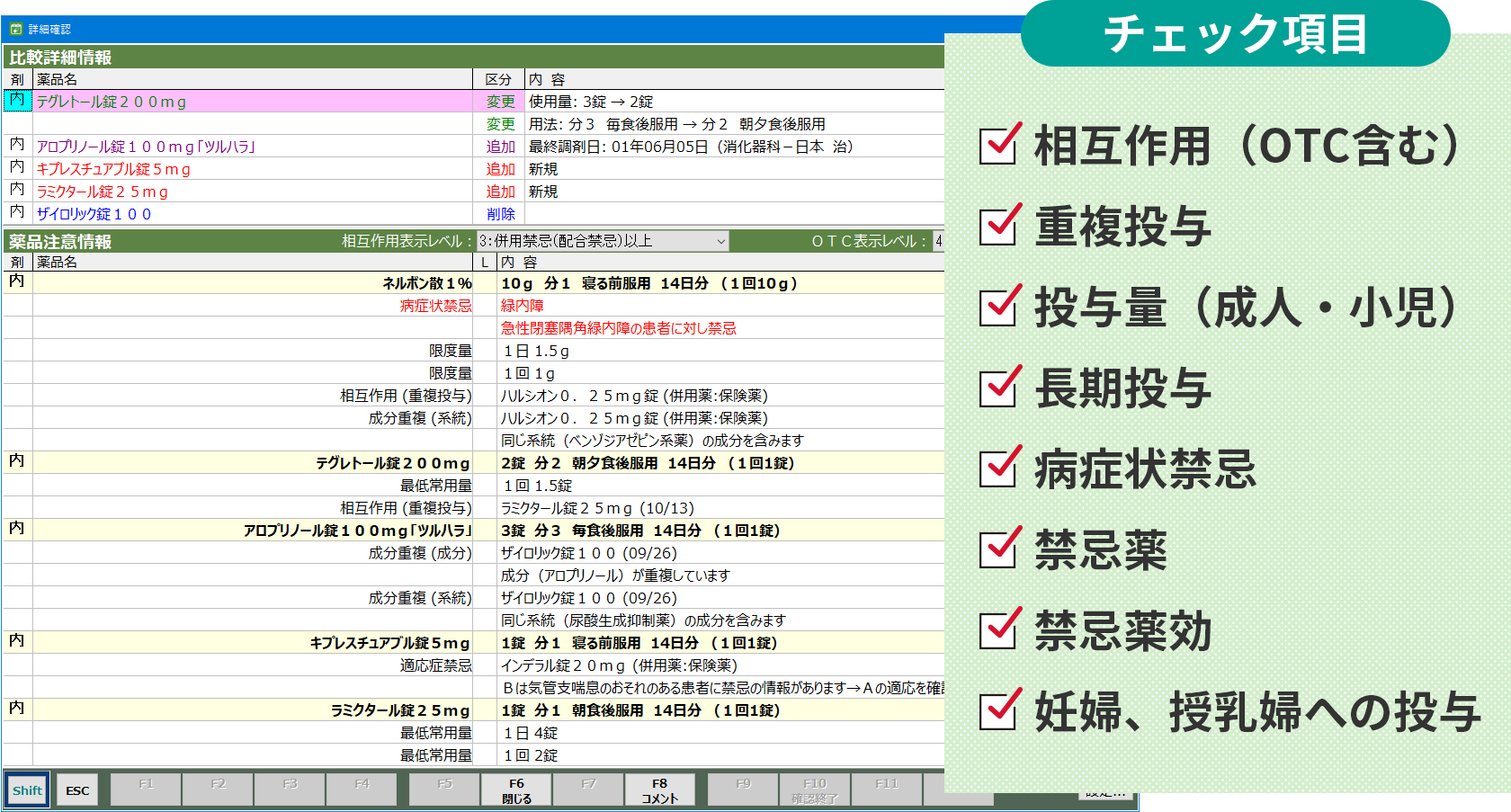Toggle the 相互作用（OTC含む） checkbox
This screenshot has width=1511, height=812.
pyautogui.click(x=999, y=145)
